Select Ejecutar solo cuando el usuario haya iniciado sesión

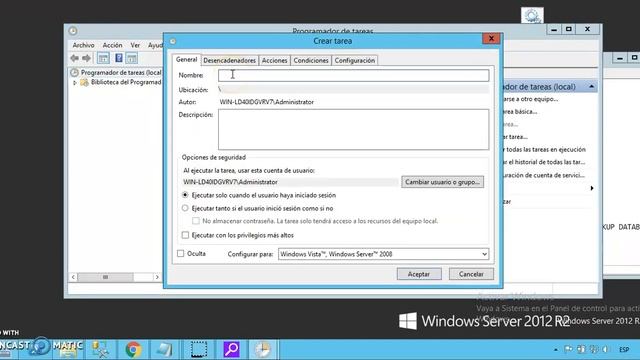185,195
